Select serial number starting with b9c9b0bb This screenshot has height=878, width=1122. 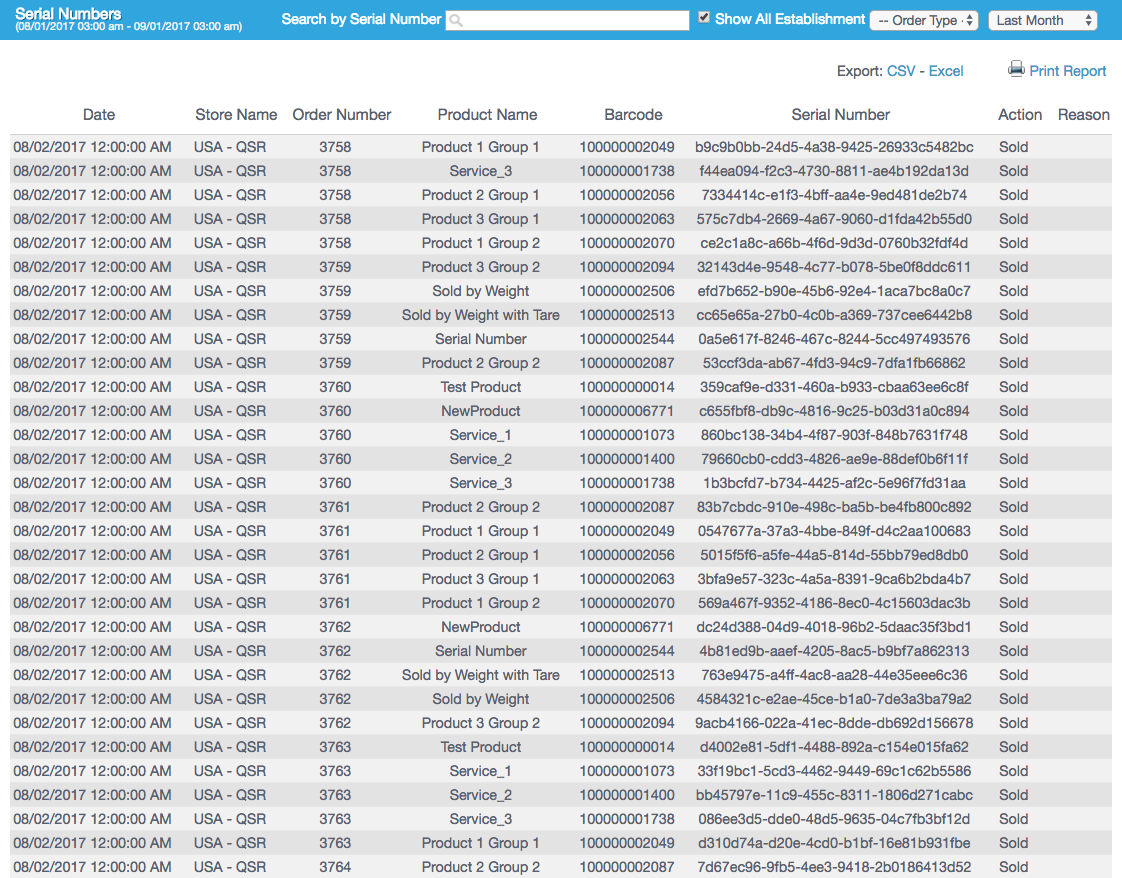pos(834,147)
